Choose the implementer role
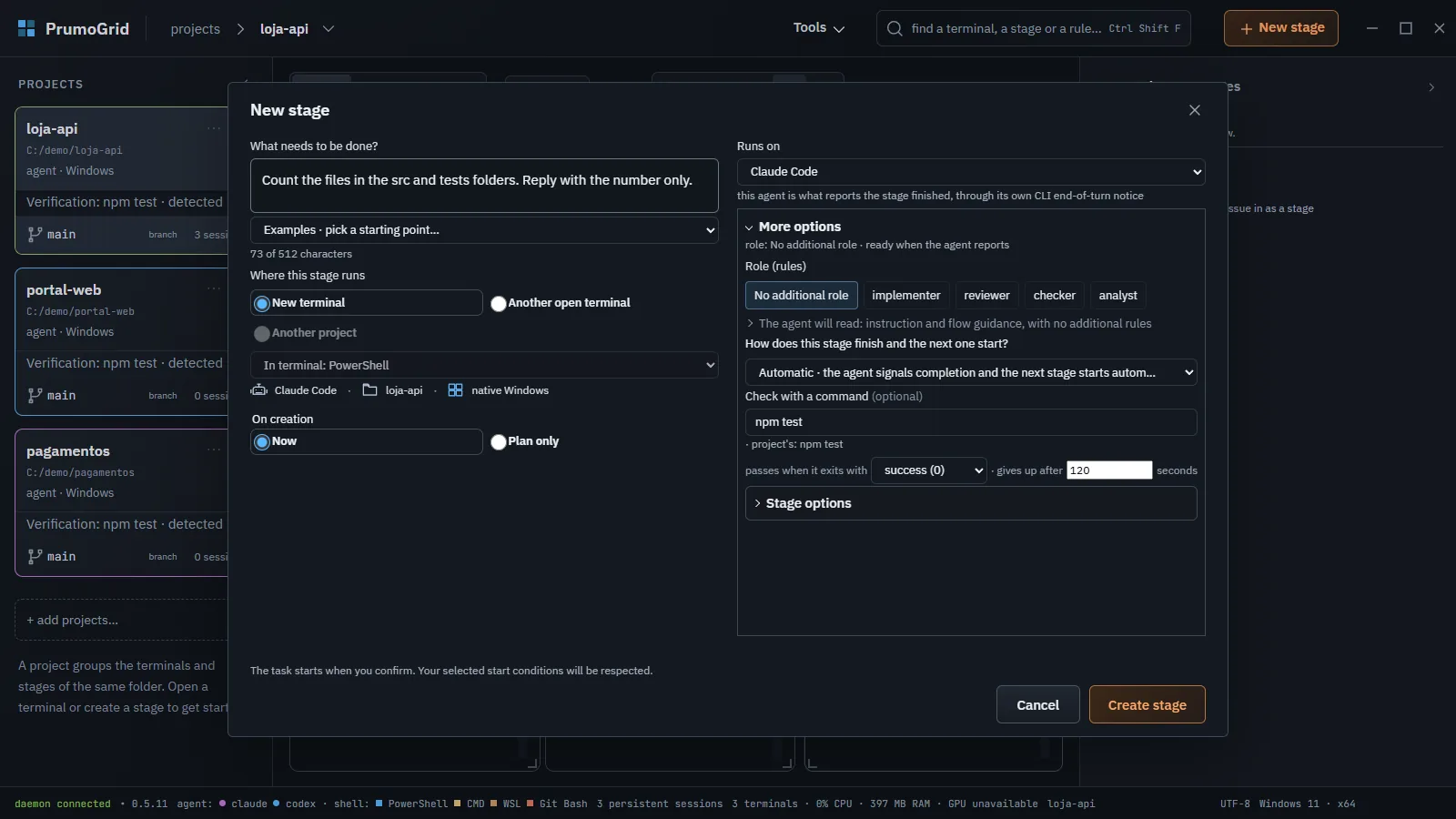The width and height of the screenshot is (1456, 819). point(905,296)
